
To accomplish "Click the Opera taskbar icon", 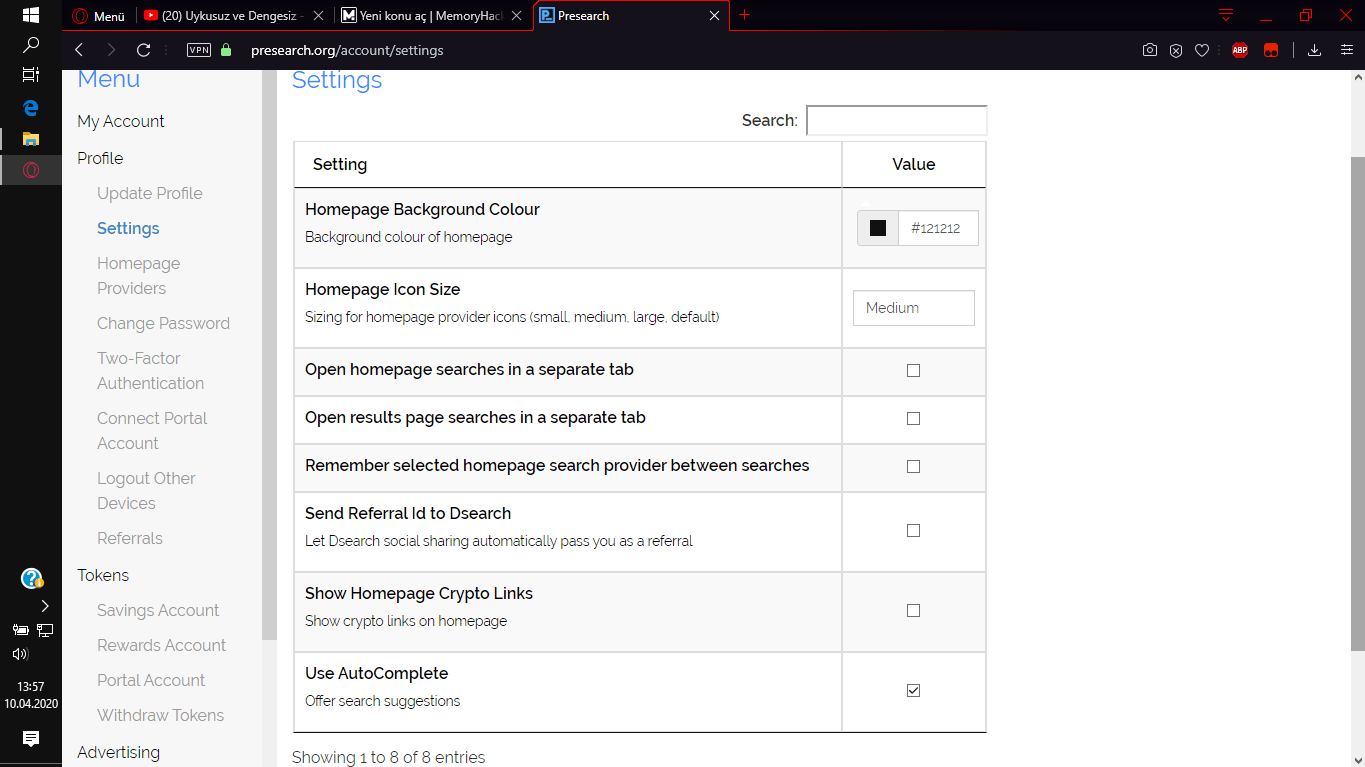I will [x=31, y=170].
